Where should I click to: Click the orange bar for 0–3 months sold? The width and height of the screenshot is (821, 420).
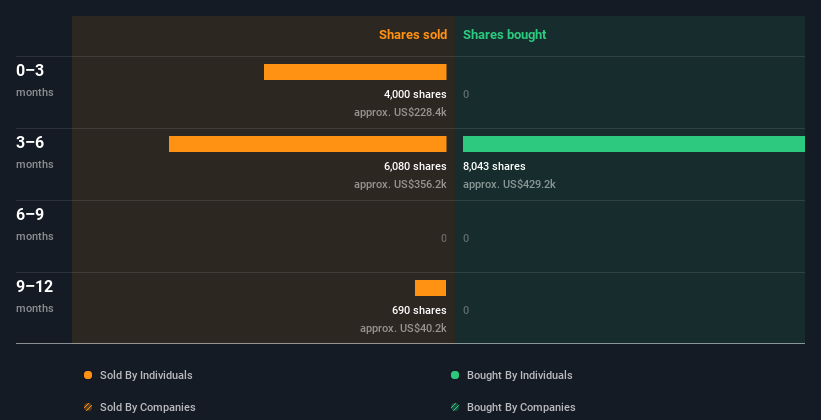[355, 72]
